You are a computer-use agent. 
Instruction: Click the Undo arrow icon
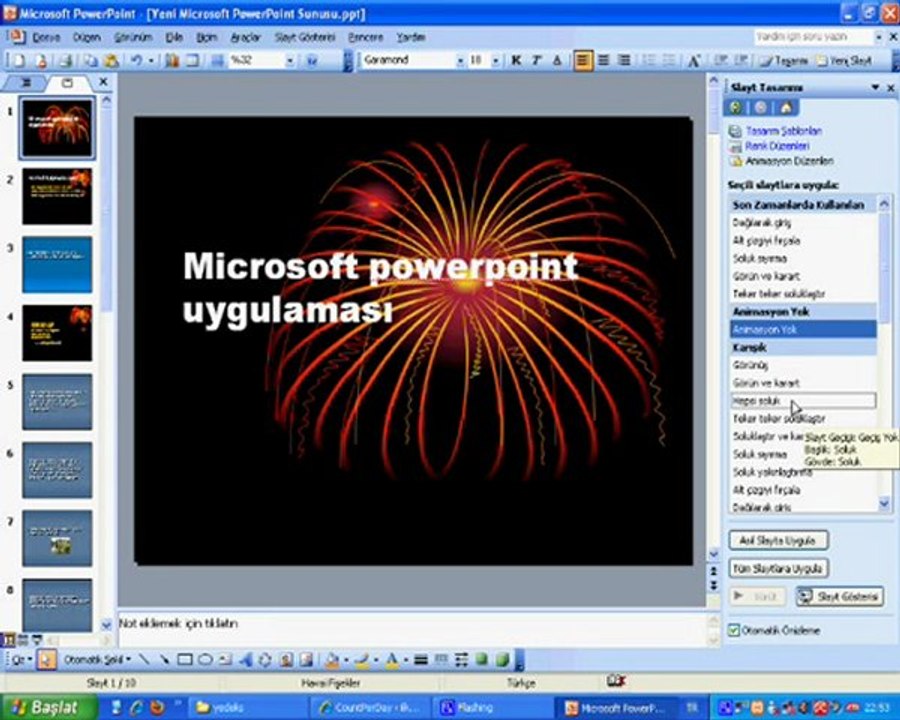[136, 61]
